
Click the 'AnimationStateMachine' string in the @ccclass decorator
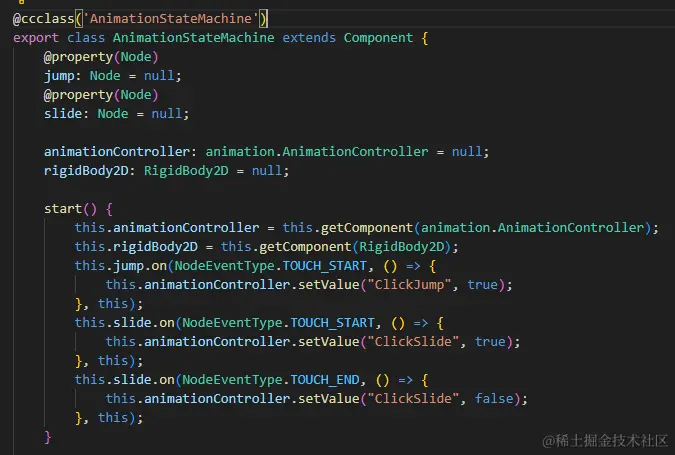(171, 19)
